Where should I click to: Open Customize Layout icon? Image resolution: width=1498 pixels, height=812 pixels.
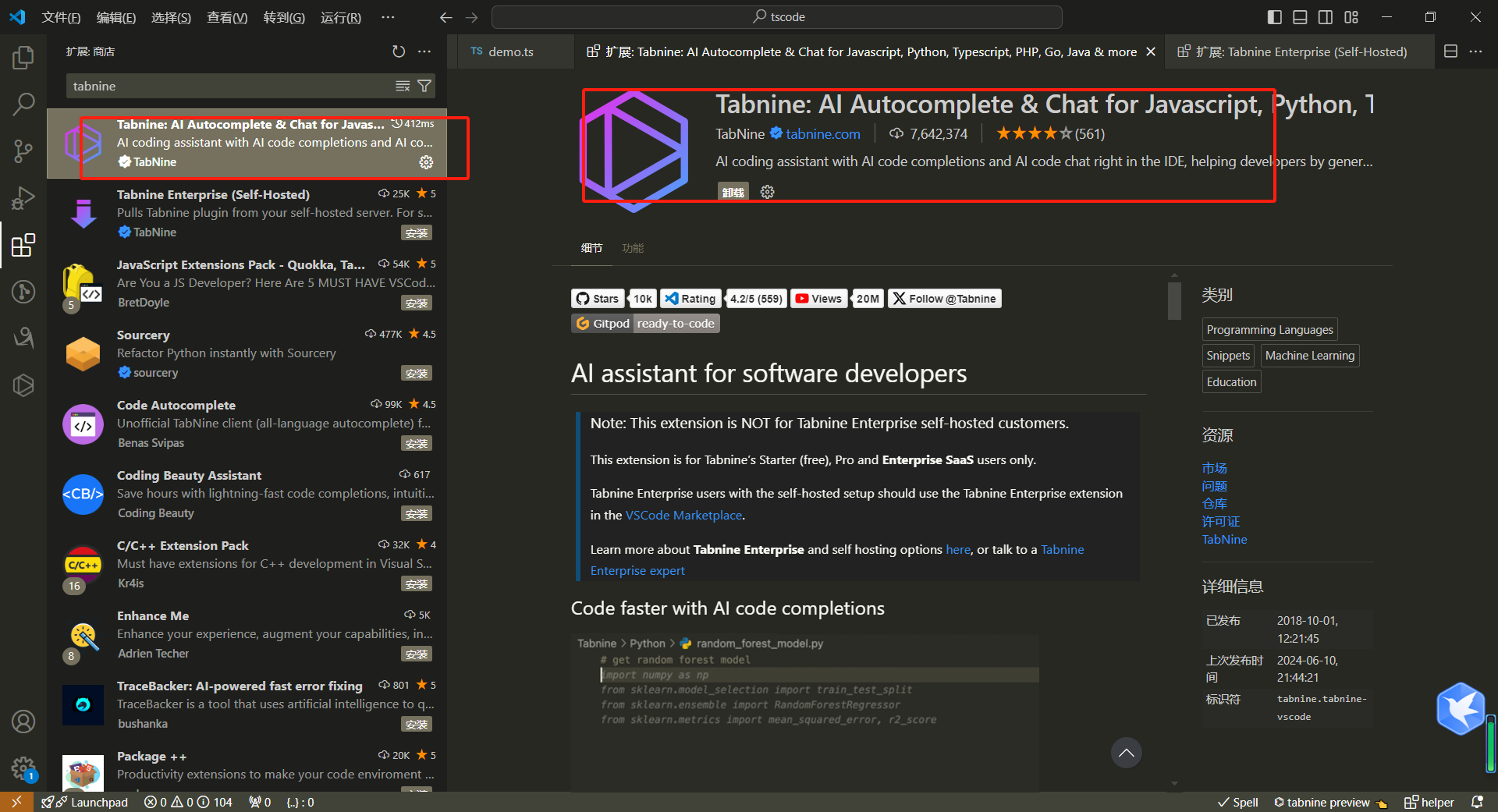click(x=1351, y=17)
